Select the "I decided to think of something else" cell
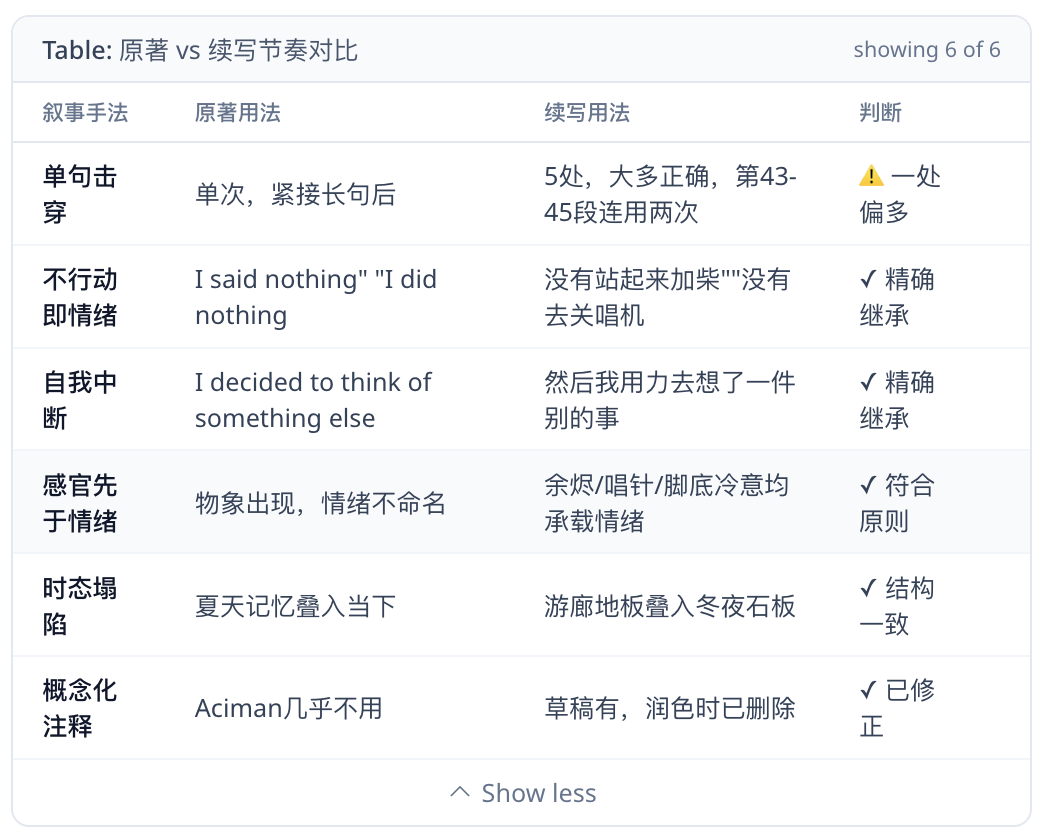1064x840 pixels. click(x=313, y=400)
